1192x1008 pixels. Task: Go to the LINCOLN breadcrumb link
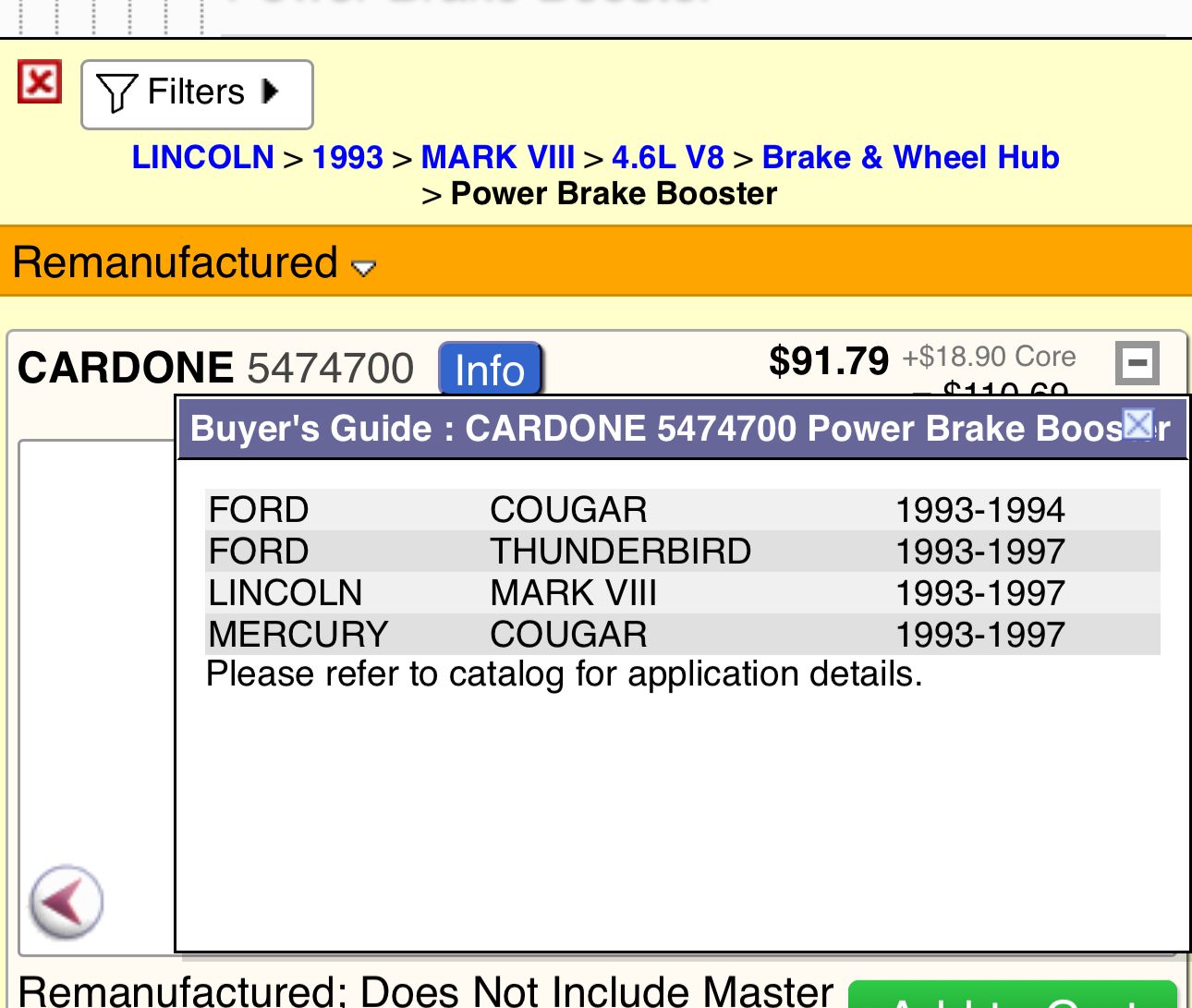[203, 158]
